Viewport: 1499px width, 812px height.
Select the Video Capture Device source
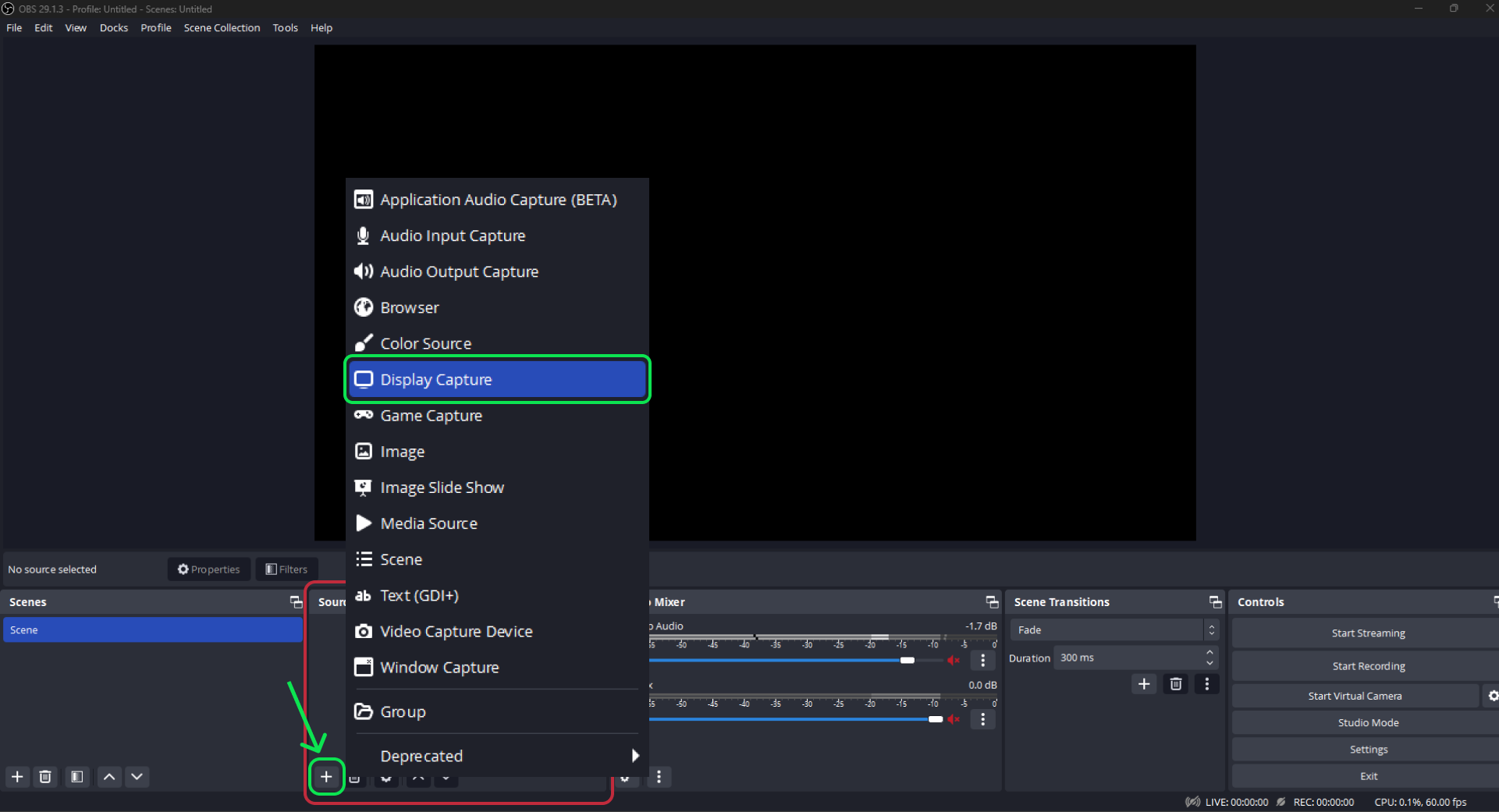coord(456,631)
